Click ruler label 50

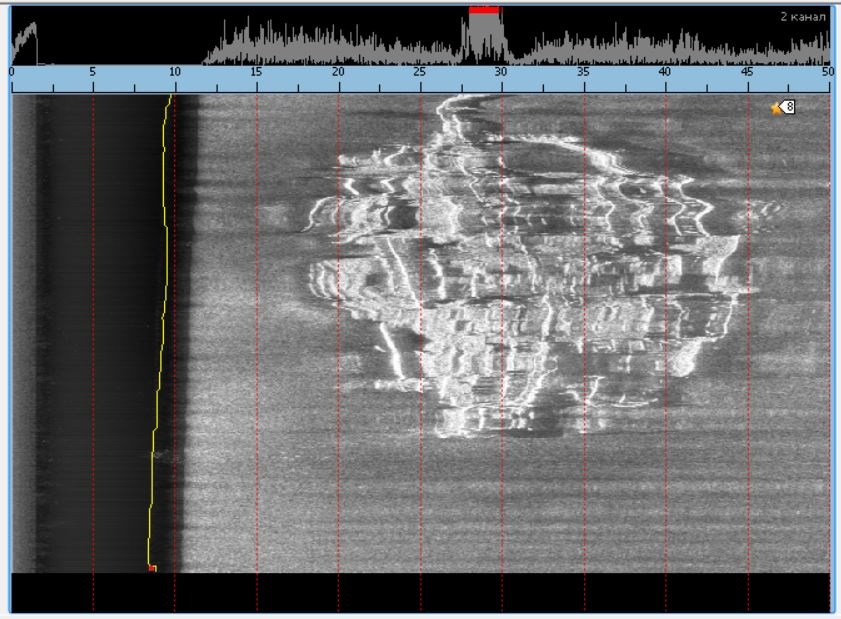828,72
